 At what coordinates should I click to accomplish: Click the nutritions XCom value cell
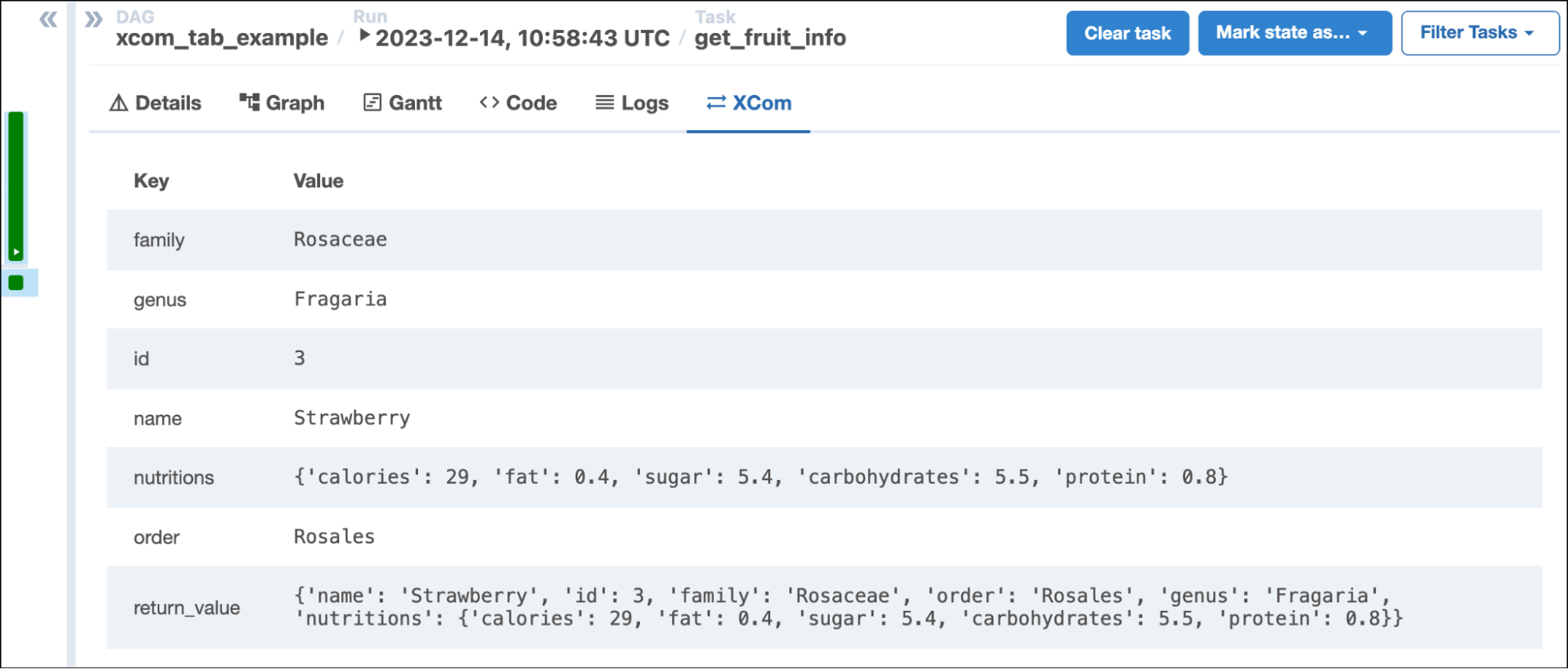coord(760,477)
